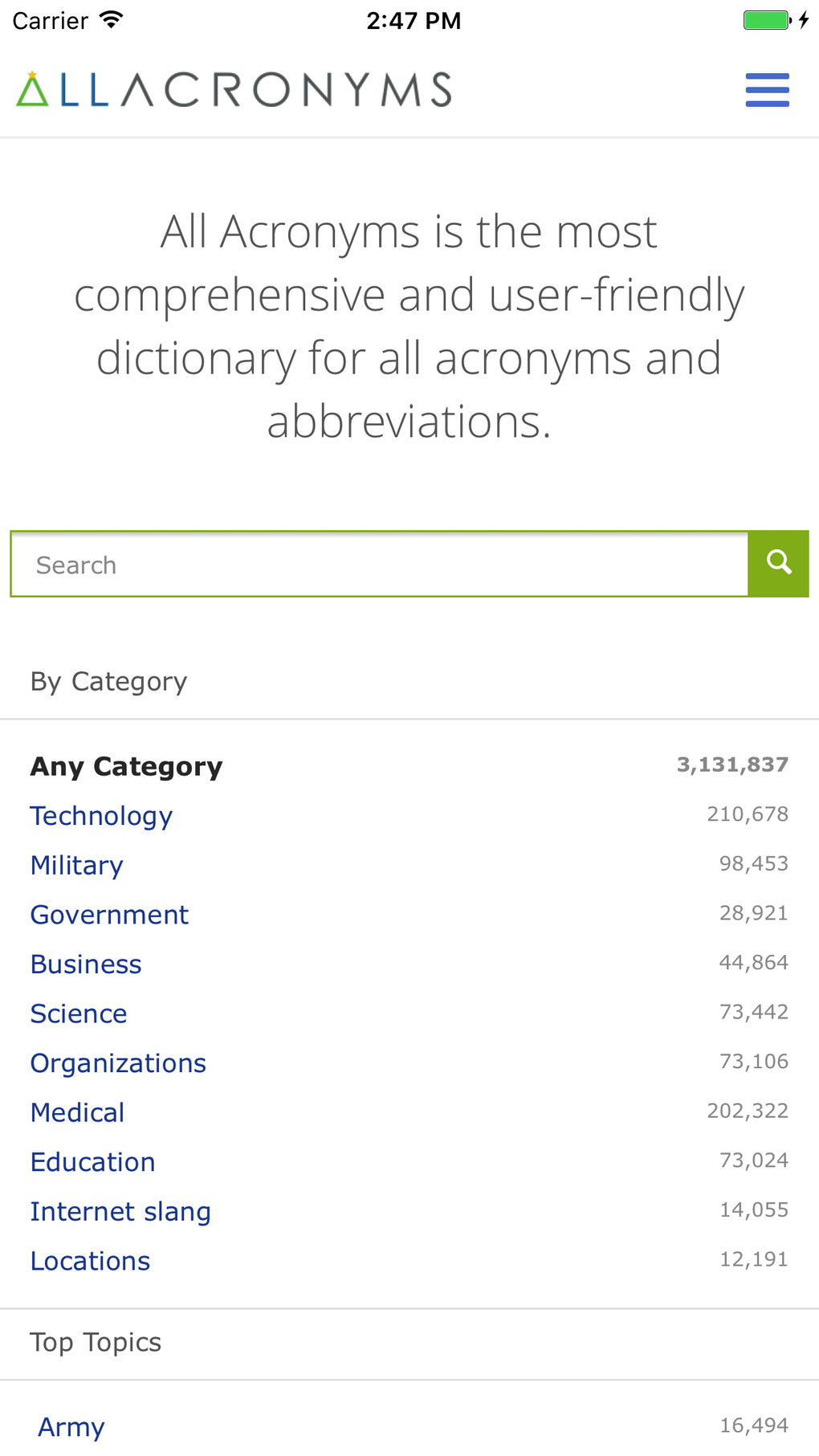The width and height of the screenshot is (819, 1456).
Task: Select the Locations category
Action: 89,1260
